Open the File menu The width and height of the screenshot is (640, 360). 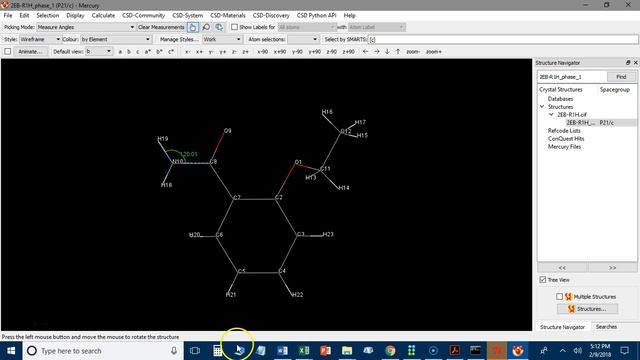(x=8, y=15)
